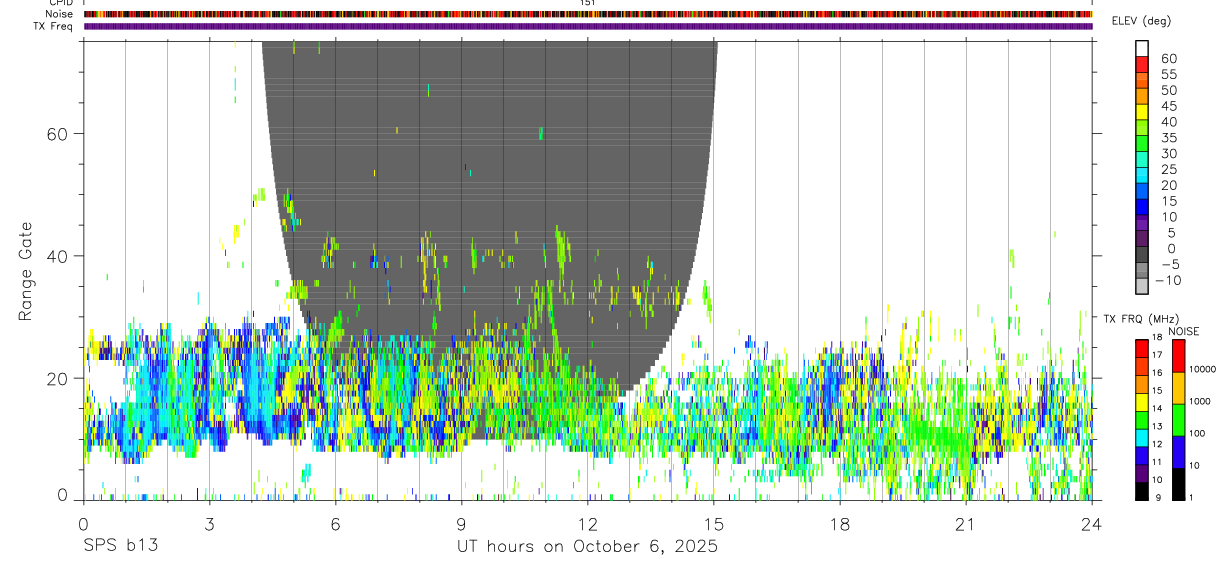Click the purple TX Freq strip above the plot
This screenshot has height=567, width=1228.
tap(588, 26)
